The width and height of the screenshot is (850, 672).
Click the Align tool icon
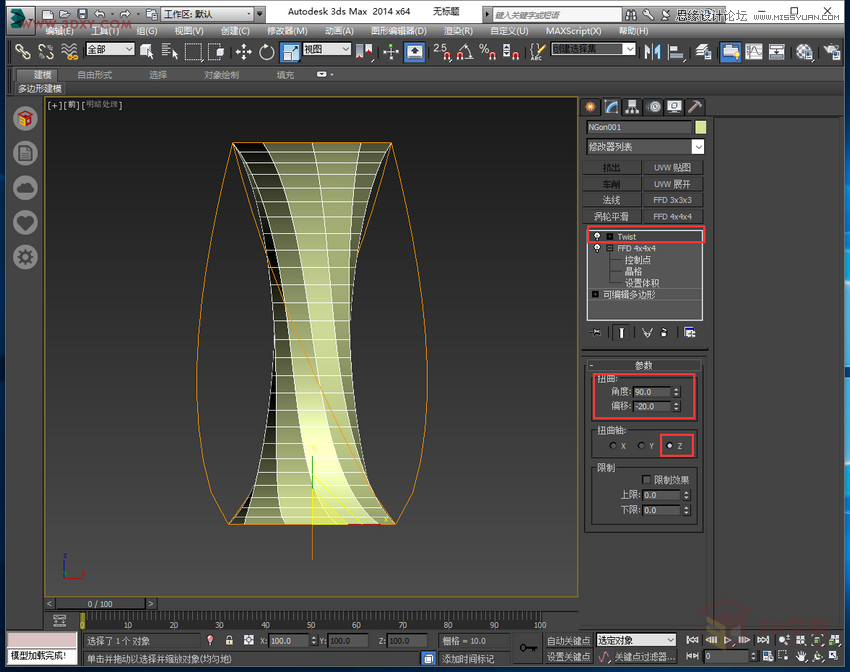pyautogui.click(x=676, y=51)
